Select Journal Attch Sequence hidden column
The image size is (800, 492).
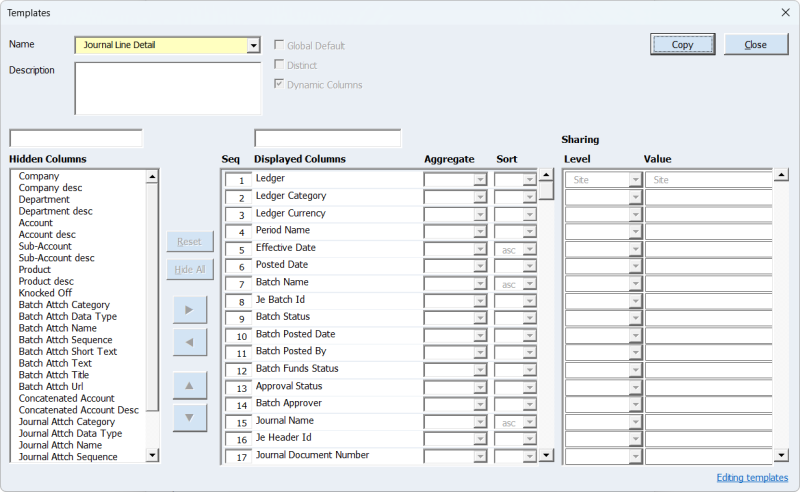(x=68, y=457)
